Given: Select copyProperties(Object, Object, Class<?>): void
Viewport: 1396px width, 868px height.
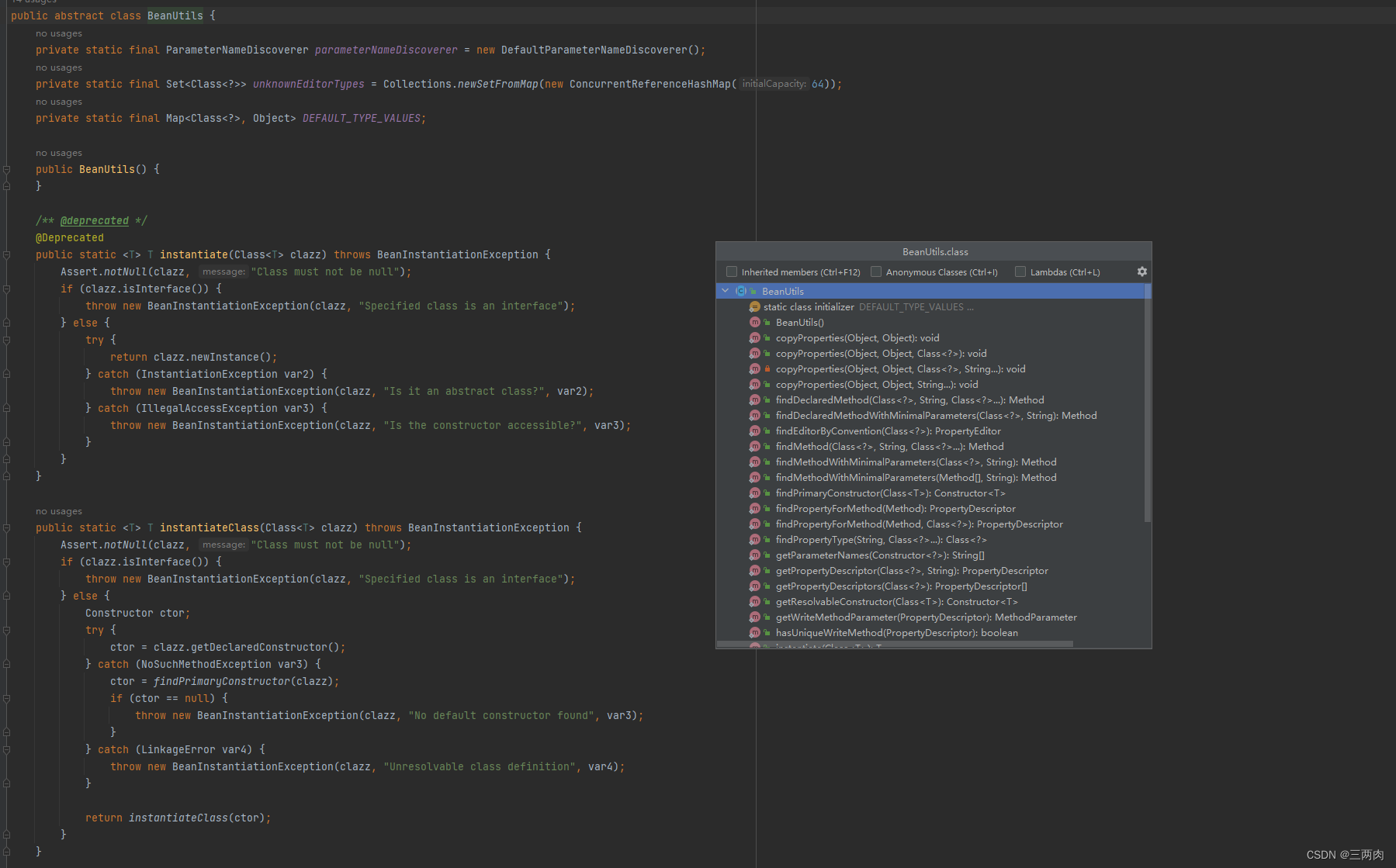Looking at the screenshot, I should click(x=930, y=353).
